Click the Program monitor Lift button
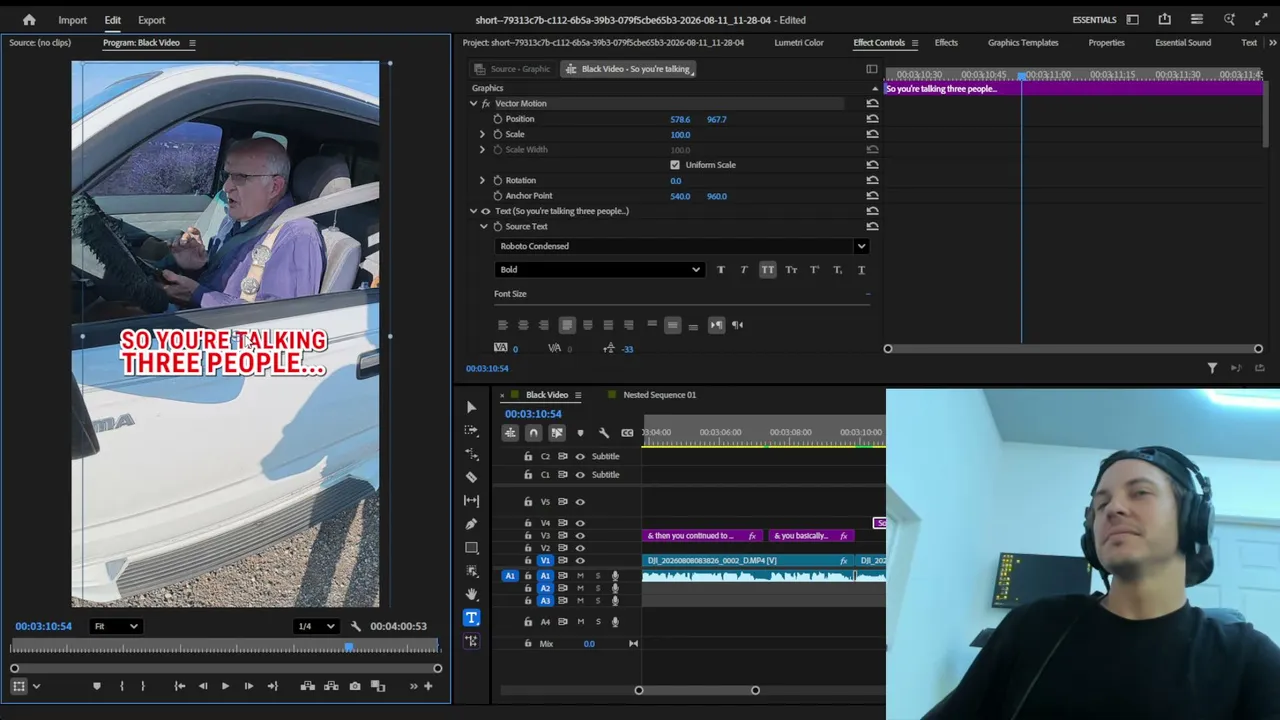1280x720 pixels. [307, 686]
